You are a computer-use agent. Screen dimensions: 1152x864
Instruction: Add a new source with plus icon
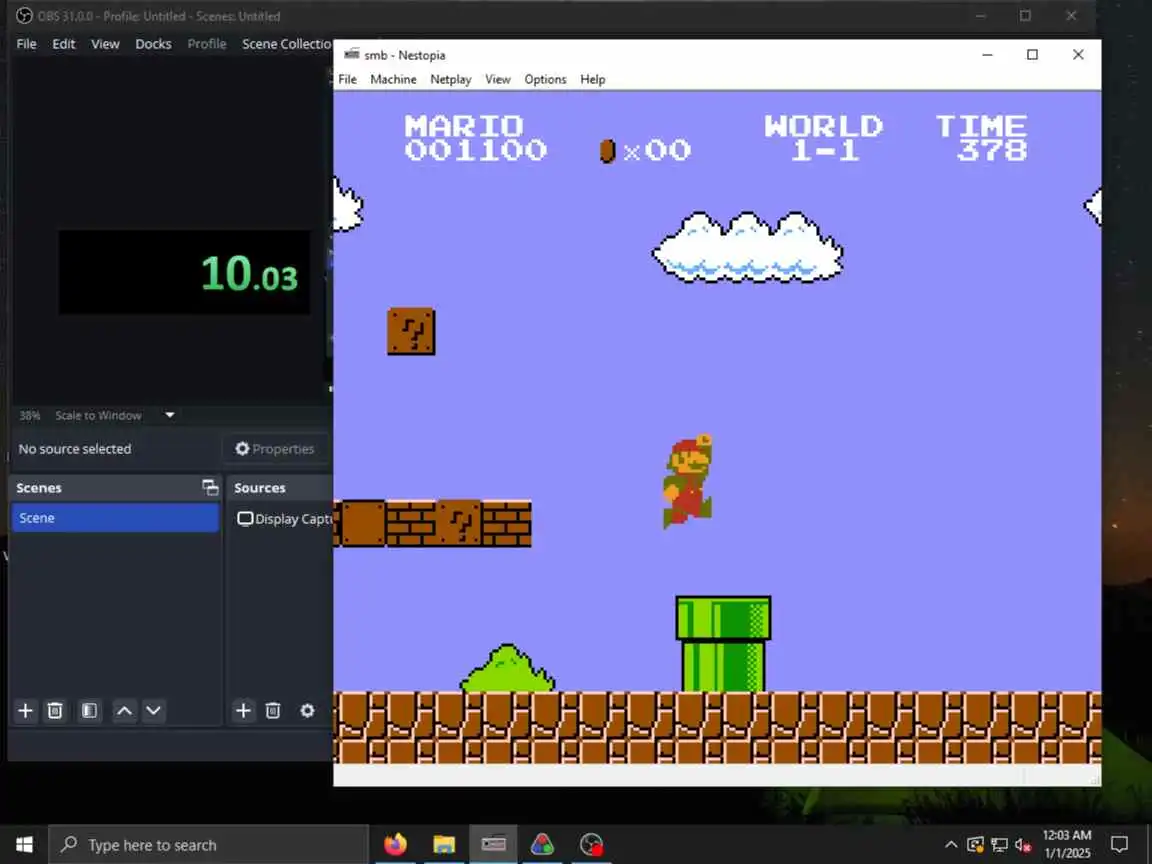pos(243,710)
